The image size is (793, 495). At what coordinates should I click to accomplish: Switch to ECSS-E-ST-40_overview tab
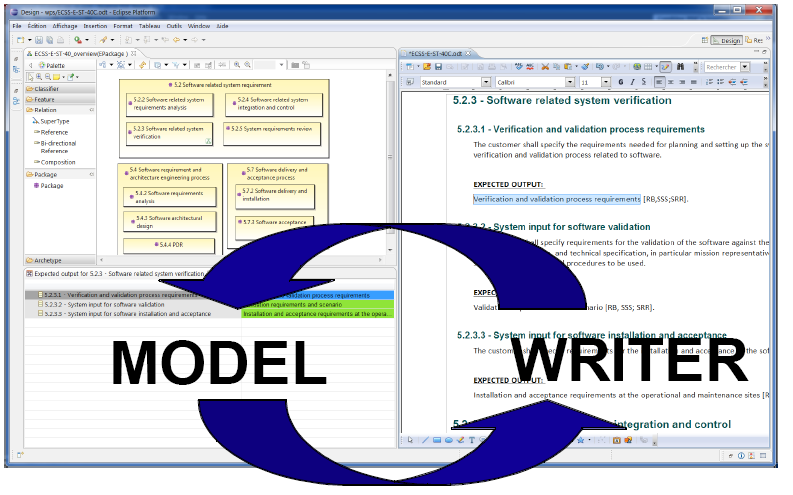(x=81, y=53)
